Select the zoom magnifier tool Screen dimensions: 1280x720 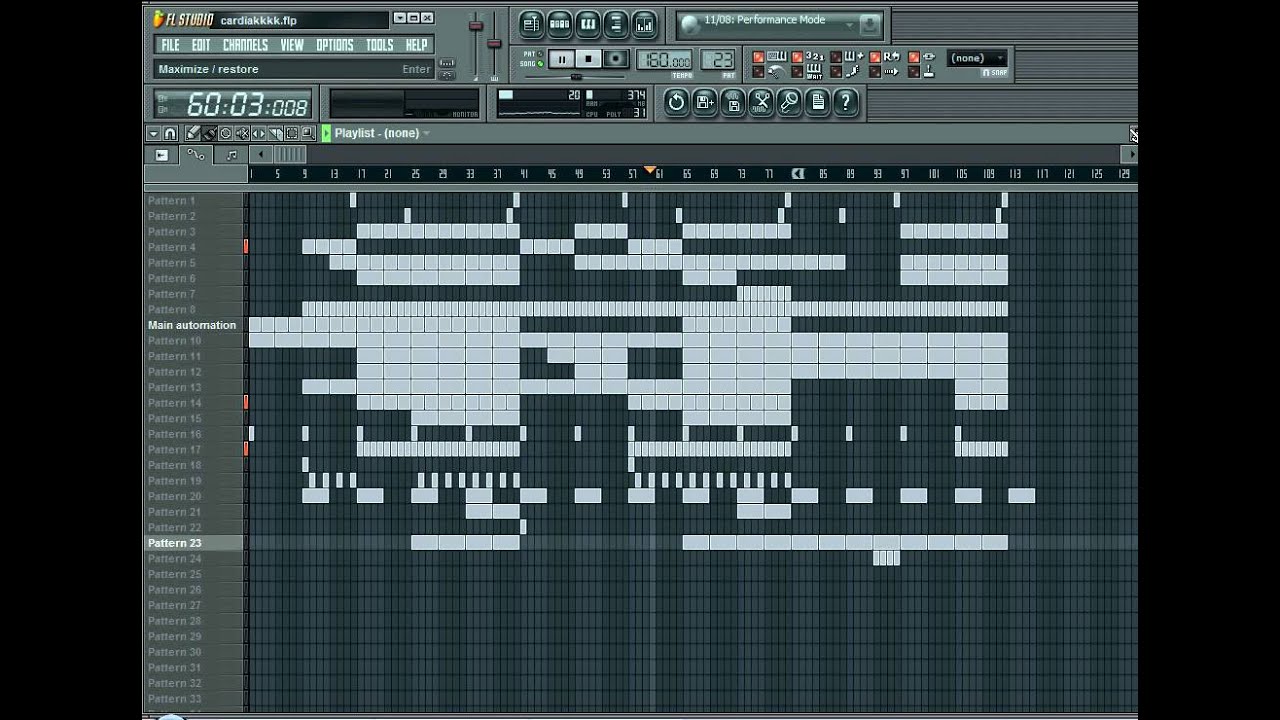308,133
